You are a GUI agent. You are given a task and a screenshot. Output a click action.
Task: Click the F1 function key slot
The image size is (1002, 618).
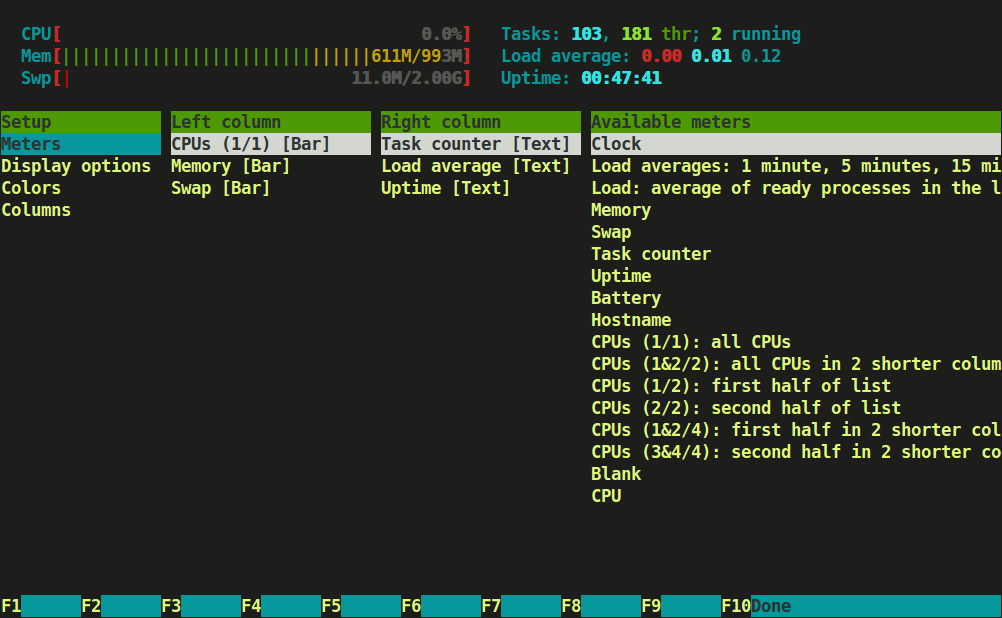tap(40, 606)
